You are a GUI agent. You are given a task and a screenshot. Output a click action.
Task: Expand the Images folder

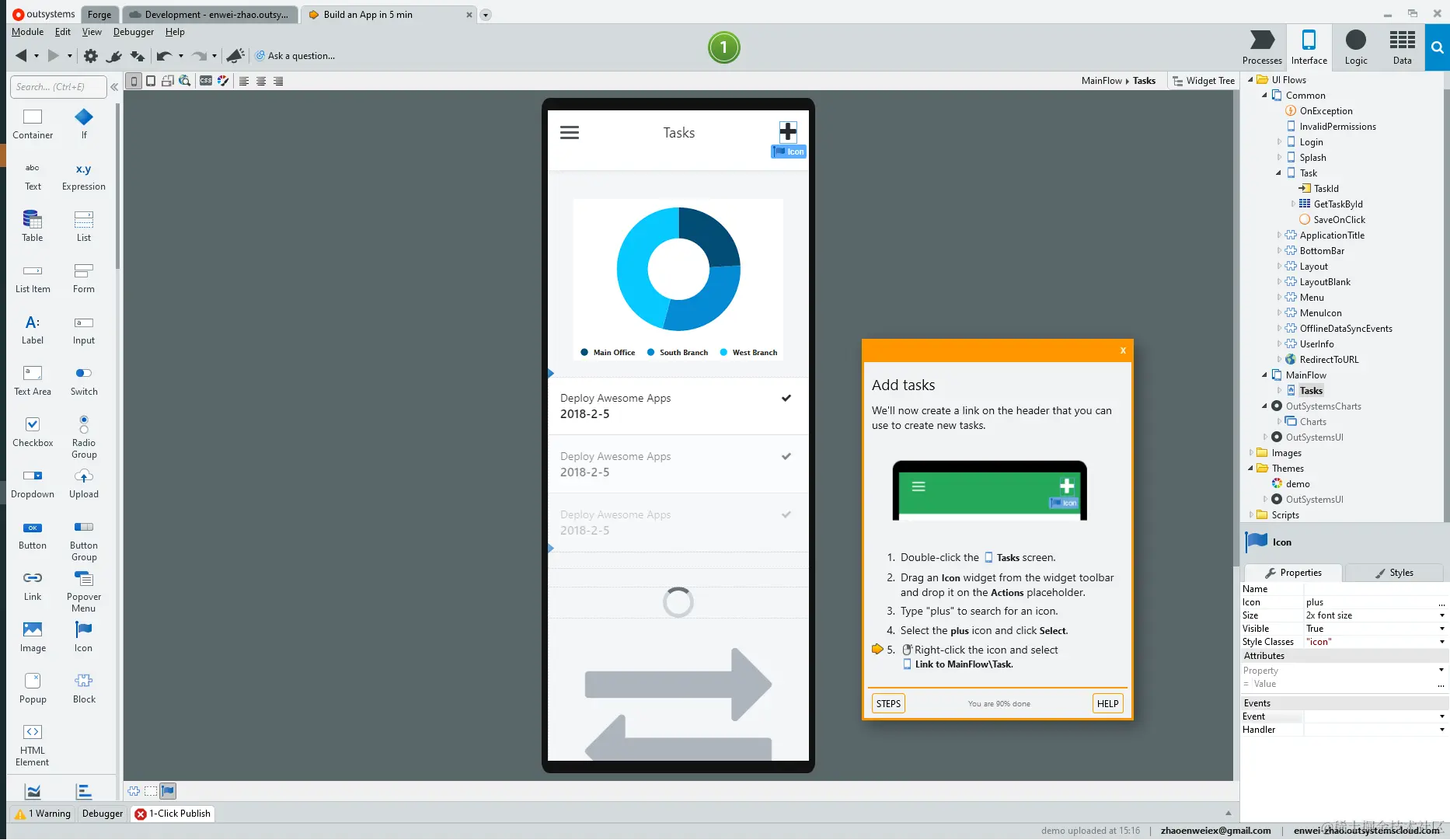pos(1251,453)
